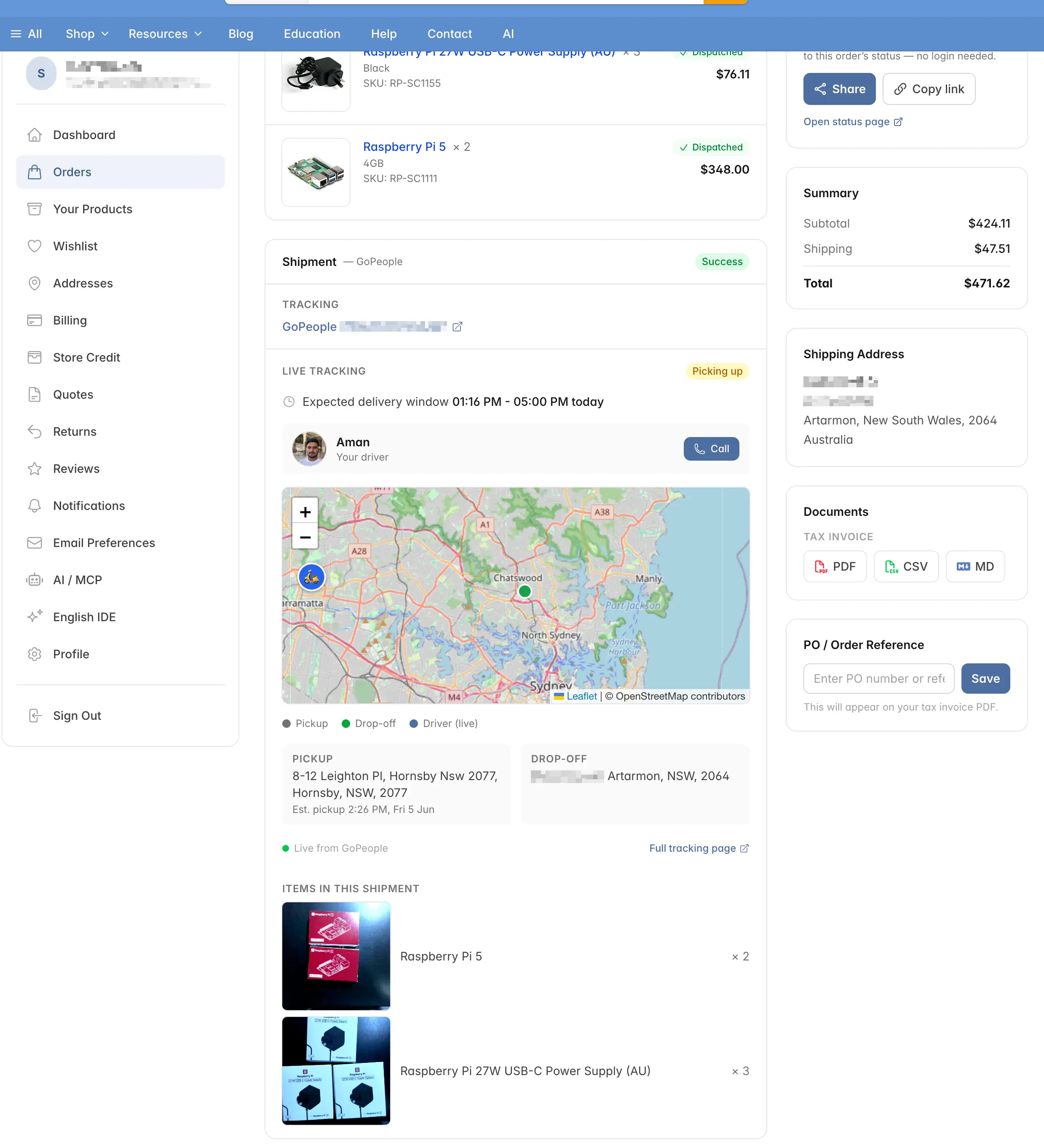The height and width of the screenshot is (1148, 1044).
Task: Open Email Preferences in the sidebar
Action: pyautogui.click(x=120, y=543)
